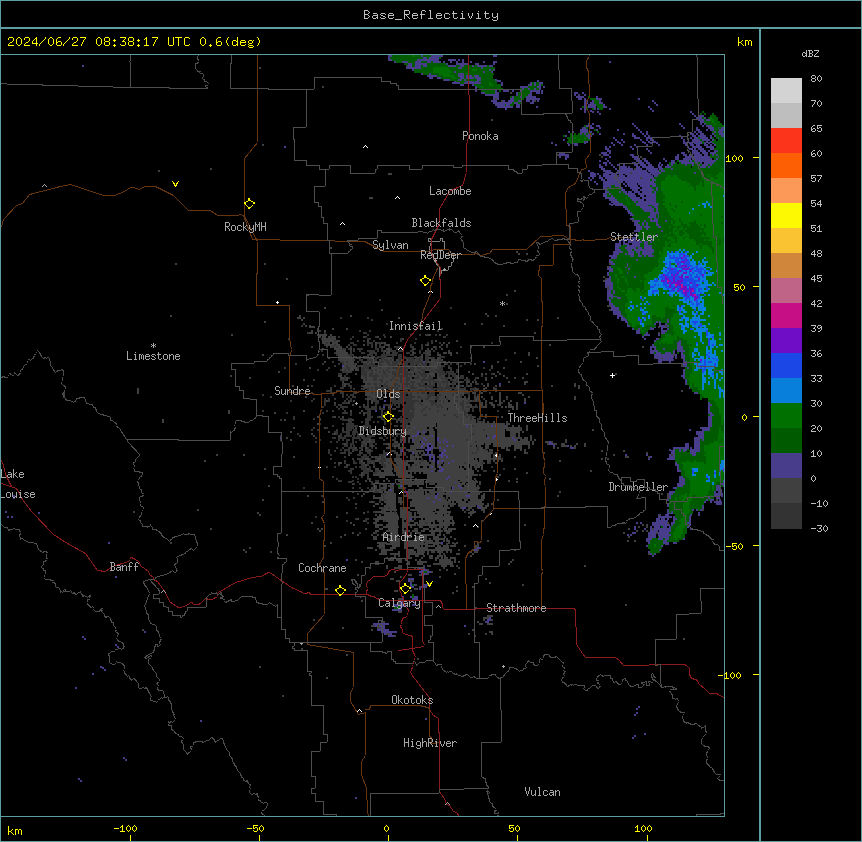Click the HighRiver city label
The width and height of the screenshot is (862, 842).
[x=430, y=743]
